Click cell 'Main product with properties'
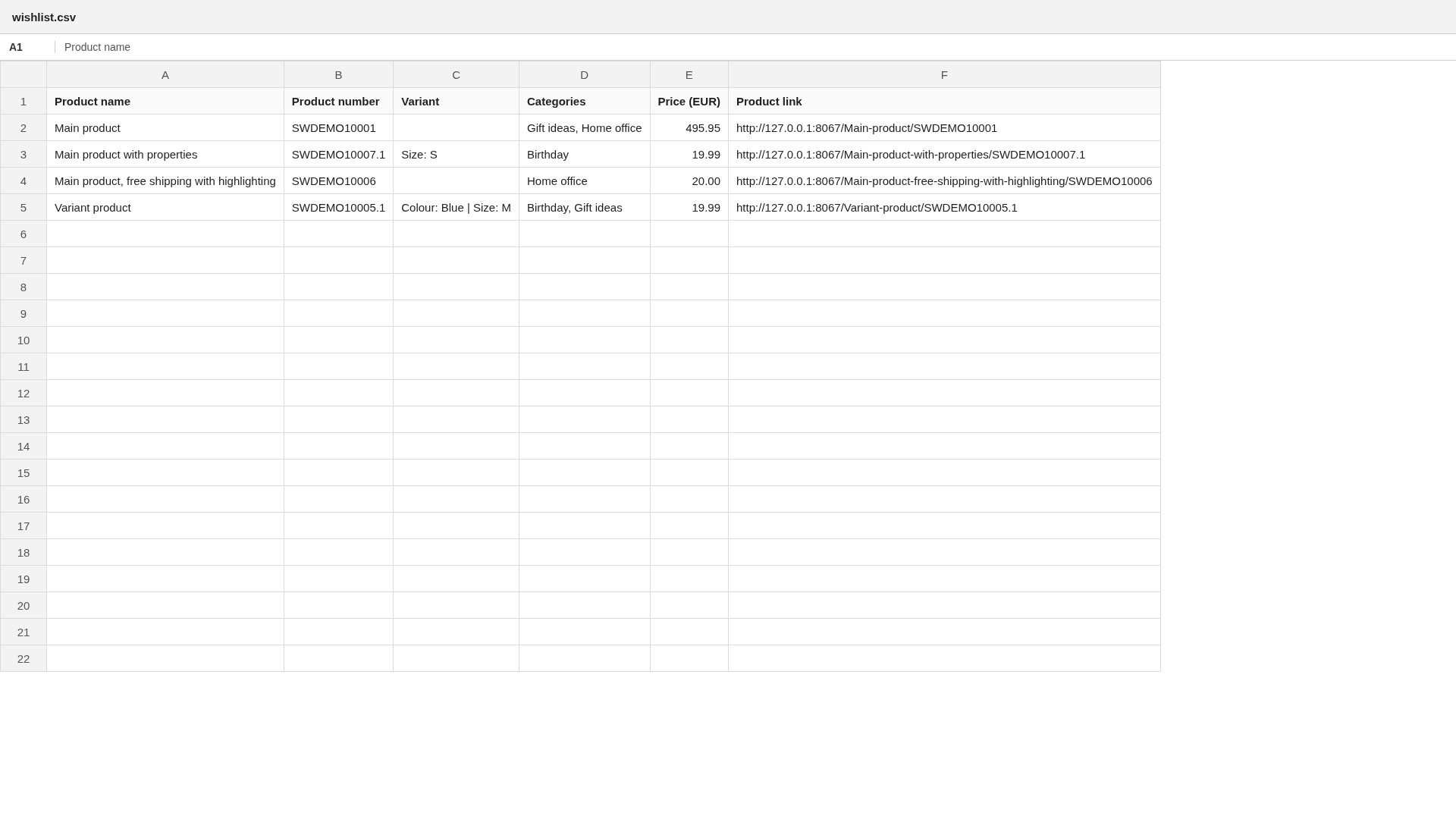 pyautogui.click(x=165, y=154)
